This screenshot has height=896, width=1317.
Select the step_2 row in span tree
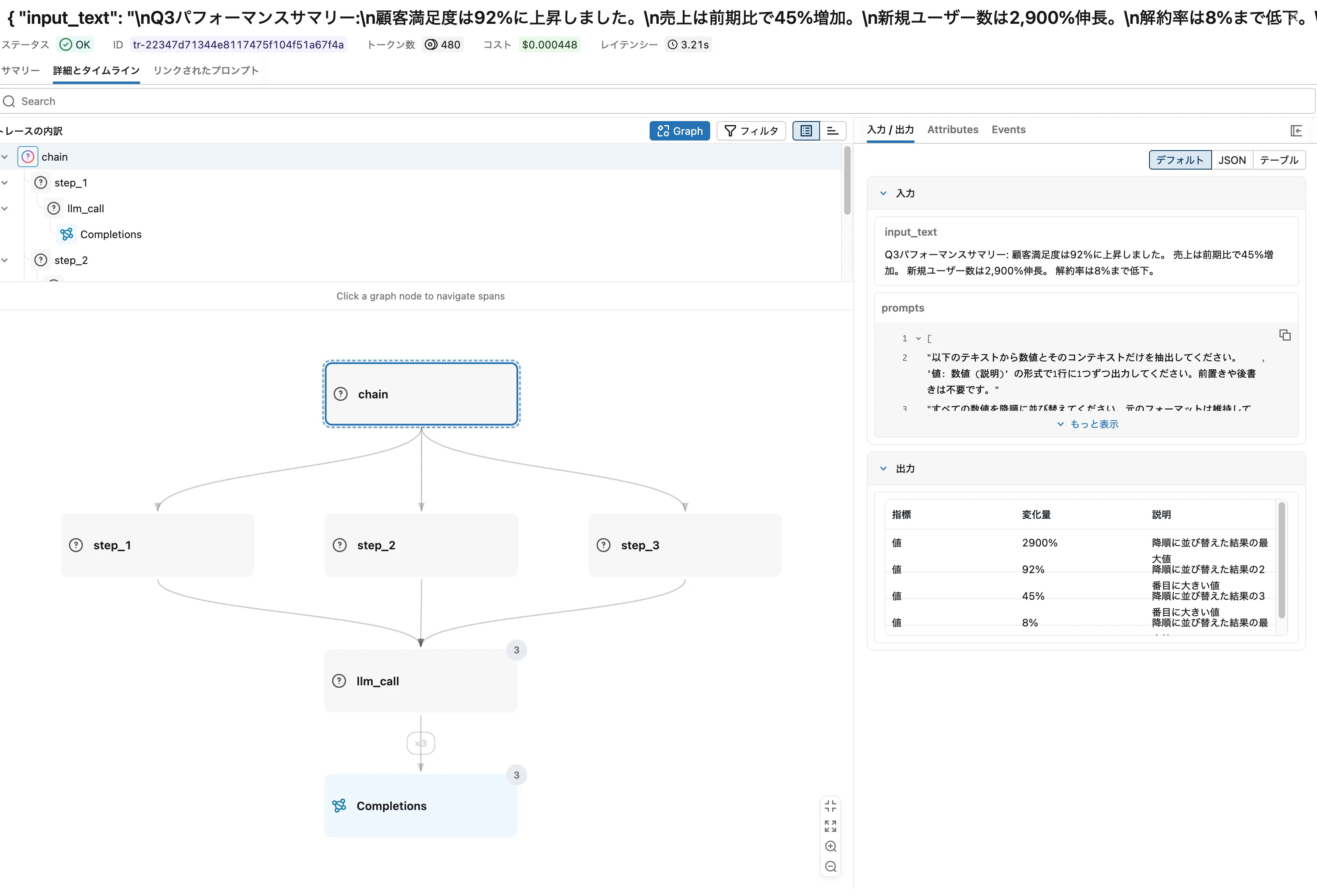[x=420, y=260]
